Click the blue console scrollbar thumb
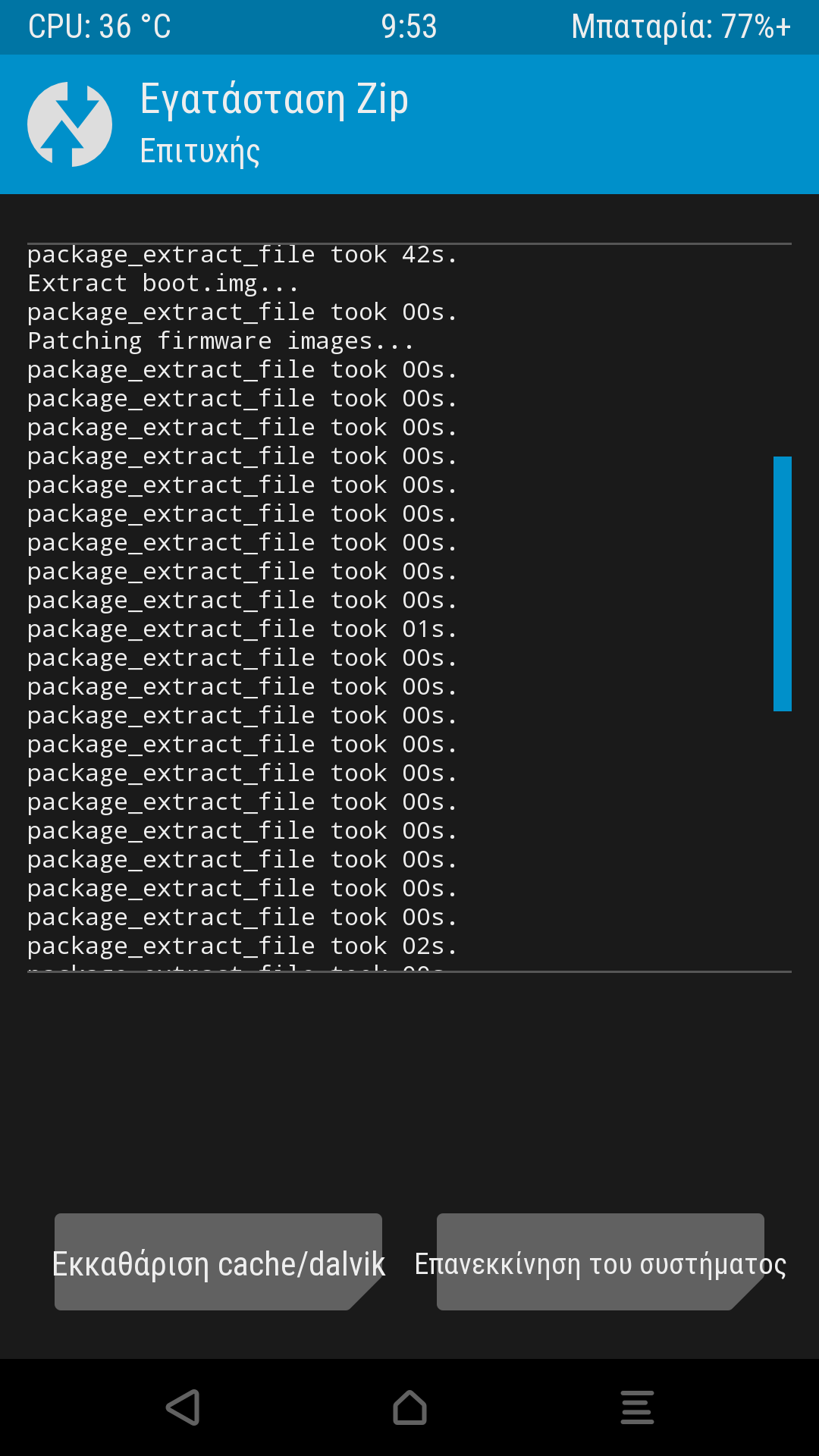The image size is (819, 1456). click(x=782, y=584)
